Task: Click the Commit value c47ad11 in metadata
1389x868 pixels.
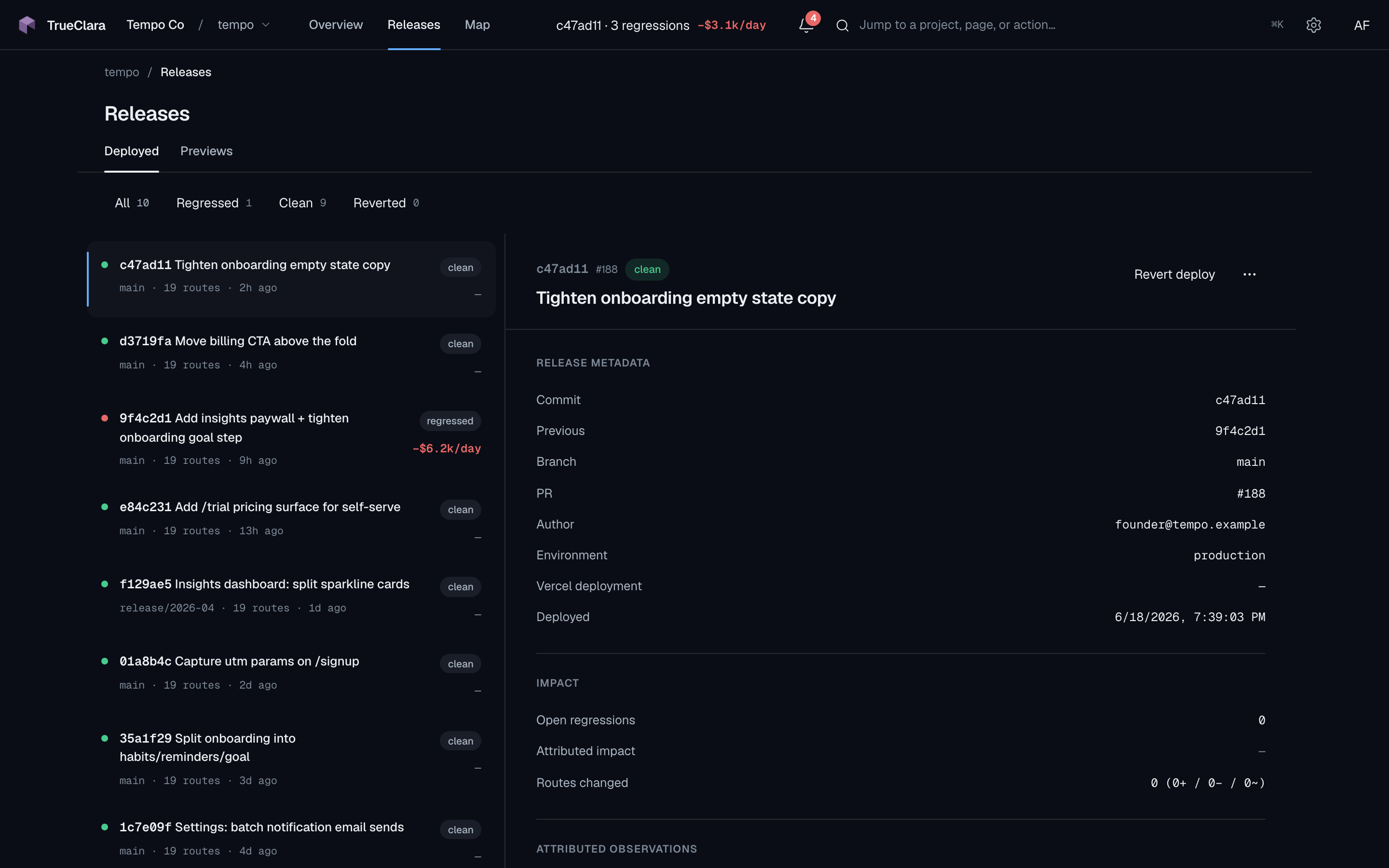Action: 1240,400
